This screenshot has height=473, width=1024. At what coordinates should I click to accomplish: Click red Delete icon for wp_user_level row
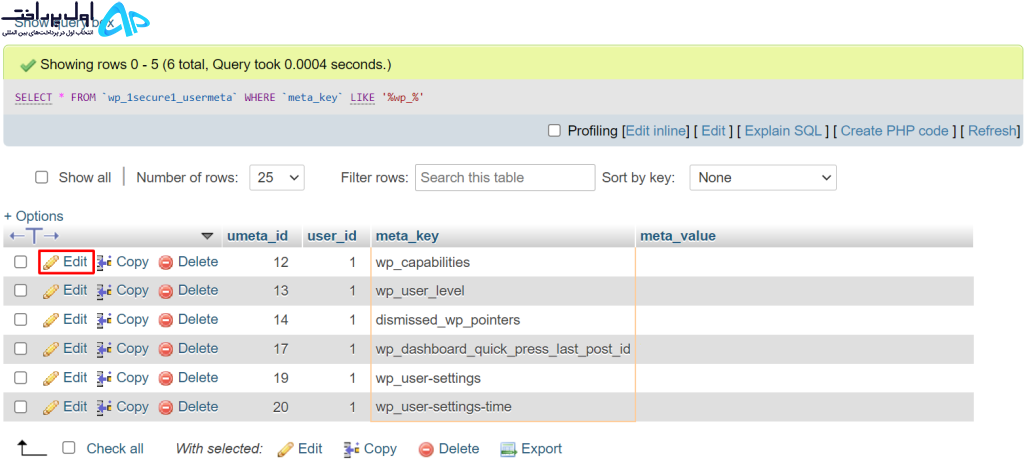[x=166, y=291]
